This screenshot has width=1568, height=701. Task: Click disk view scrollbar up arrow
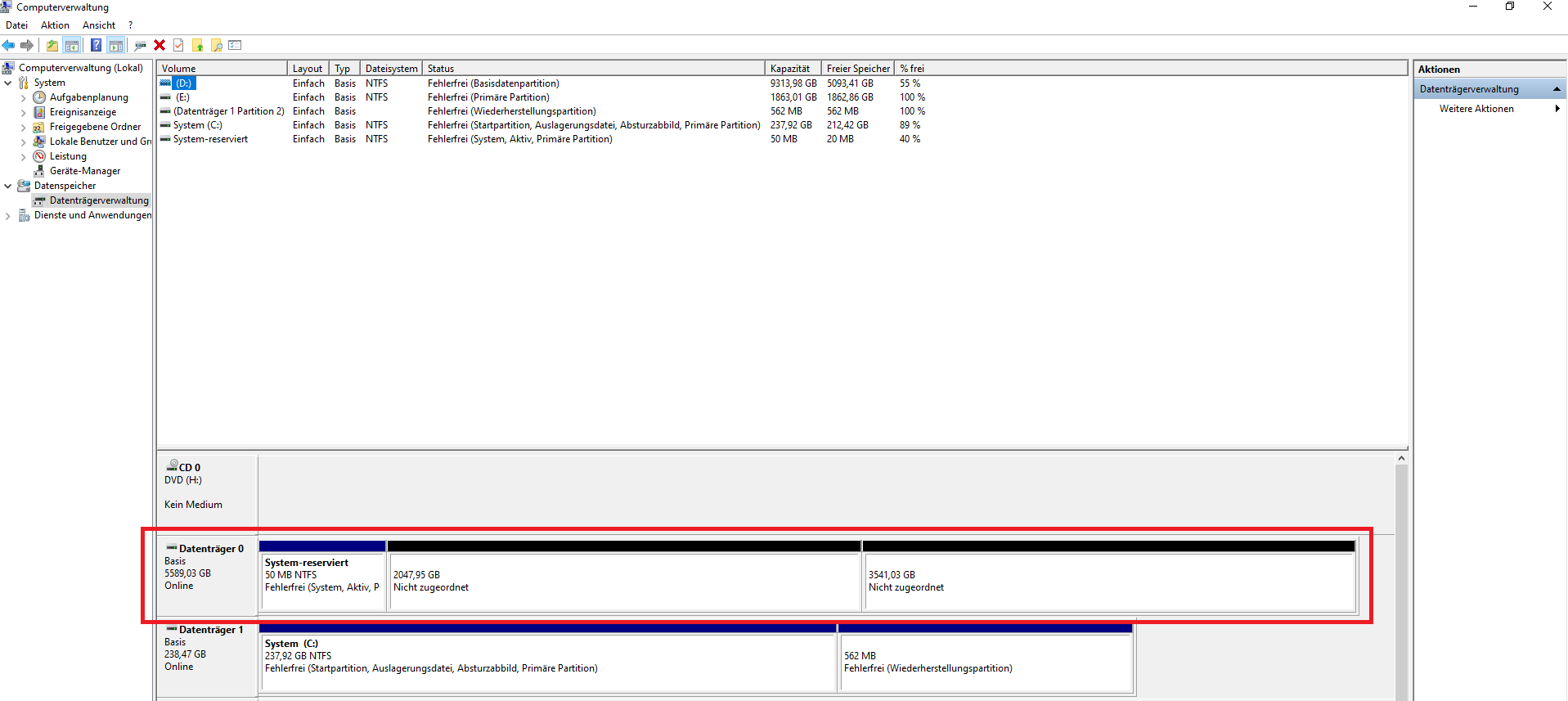click(1401, 458)
